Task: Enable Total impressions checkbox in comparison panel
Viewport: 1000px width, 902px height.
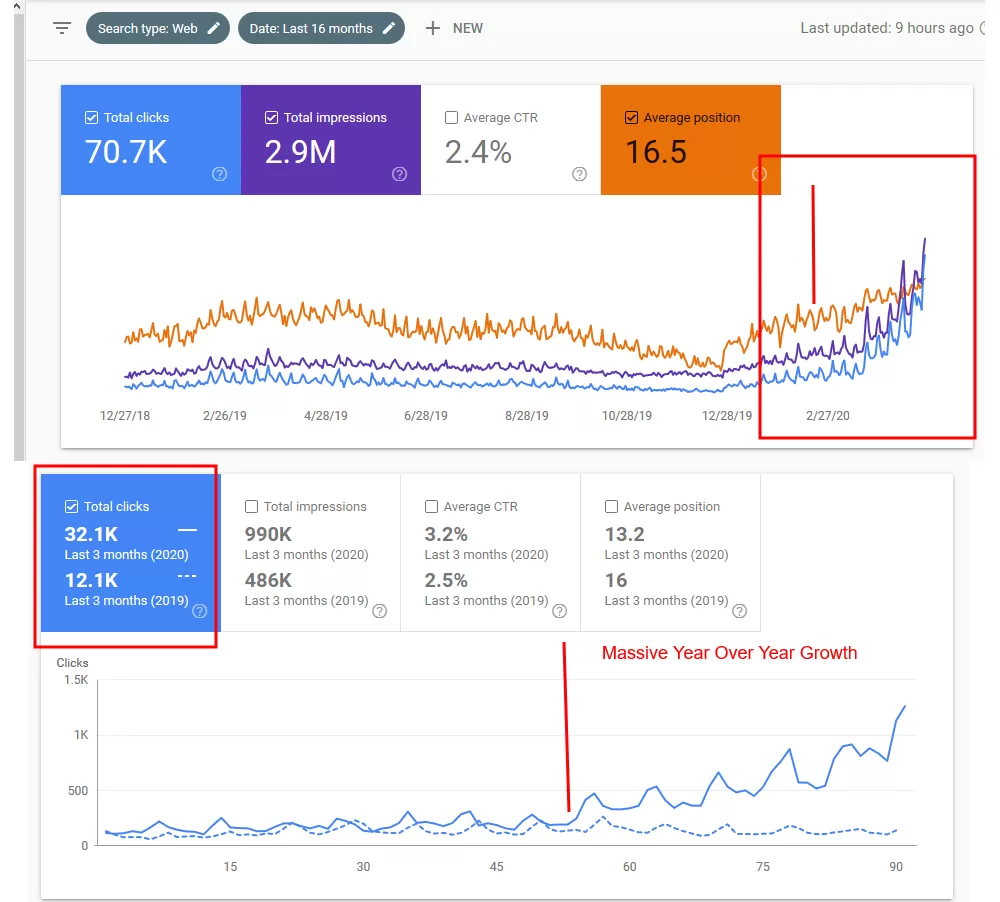Action: [252, 507]
